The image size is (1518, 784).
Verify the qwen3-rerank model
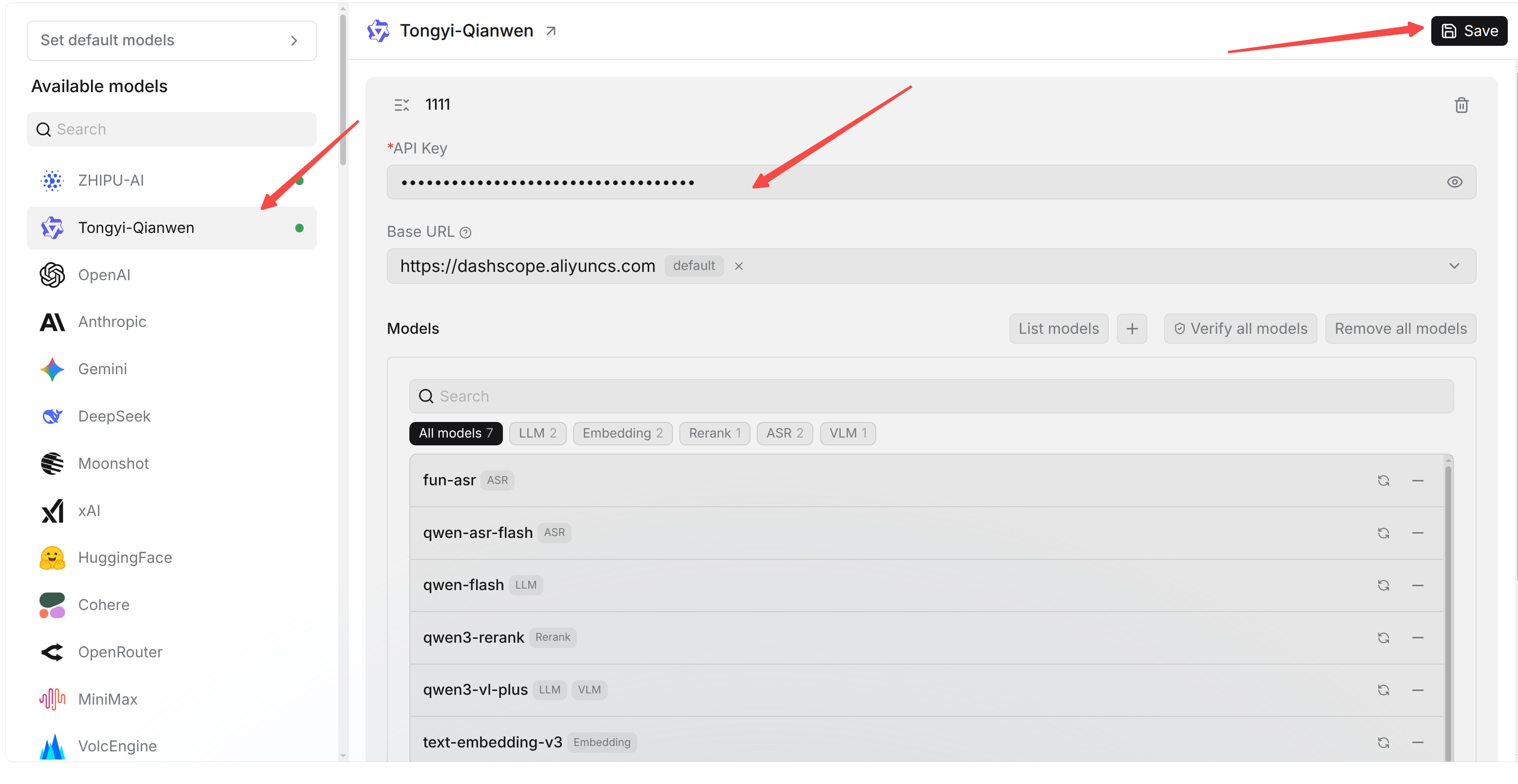1383,638
